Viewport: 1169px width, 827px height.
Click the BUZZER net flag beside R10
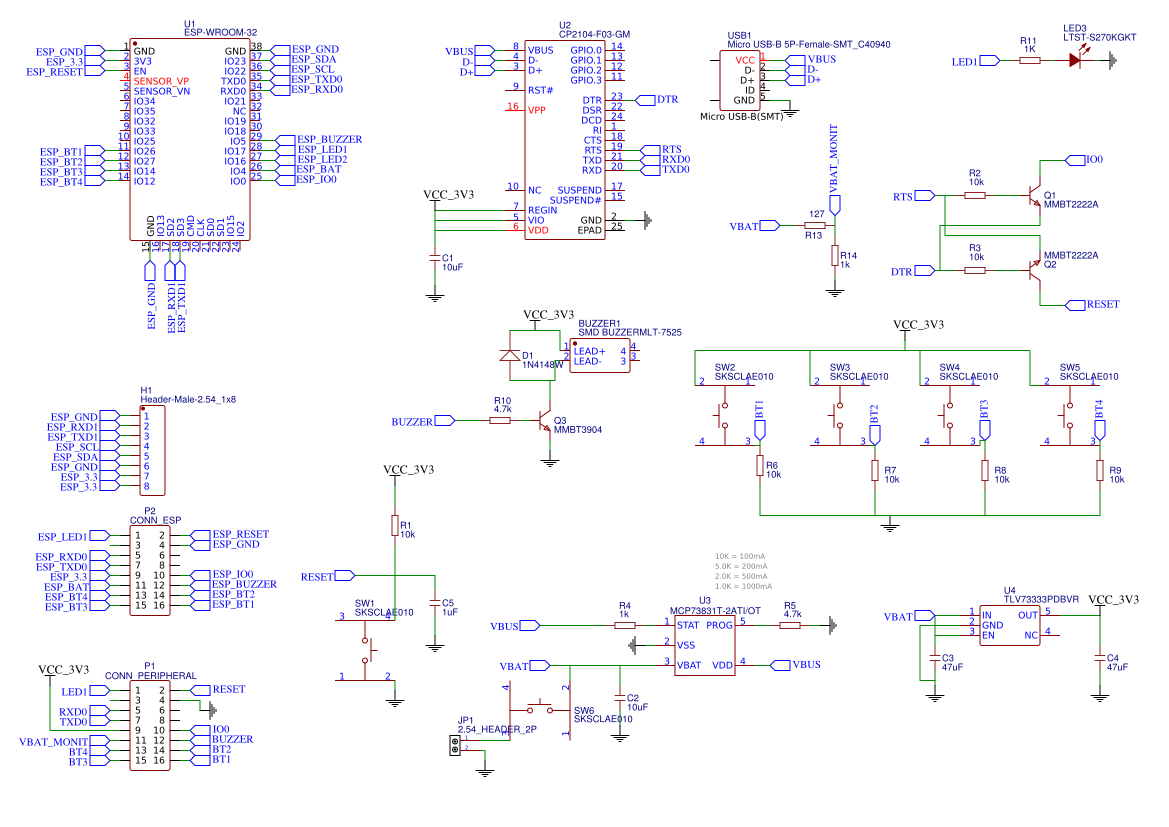[423, 421]
